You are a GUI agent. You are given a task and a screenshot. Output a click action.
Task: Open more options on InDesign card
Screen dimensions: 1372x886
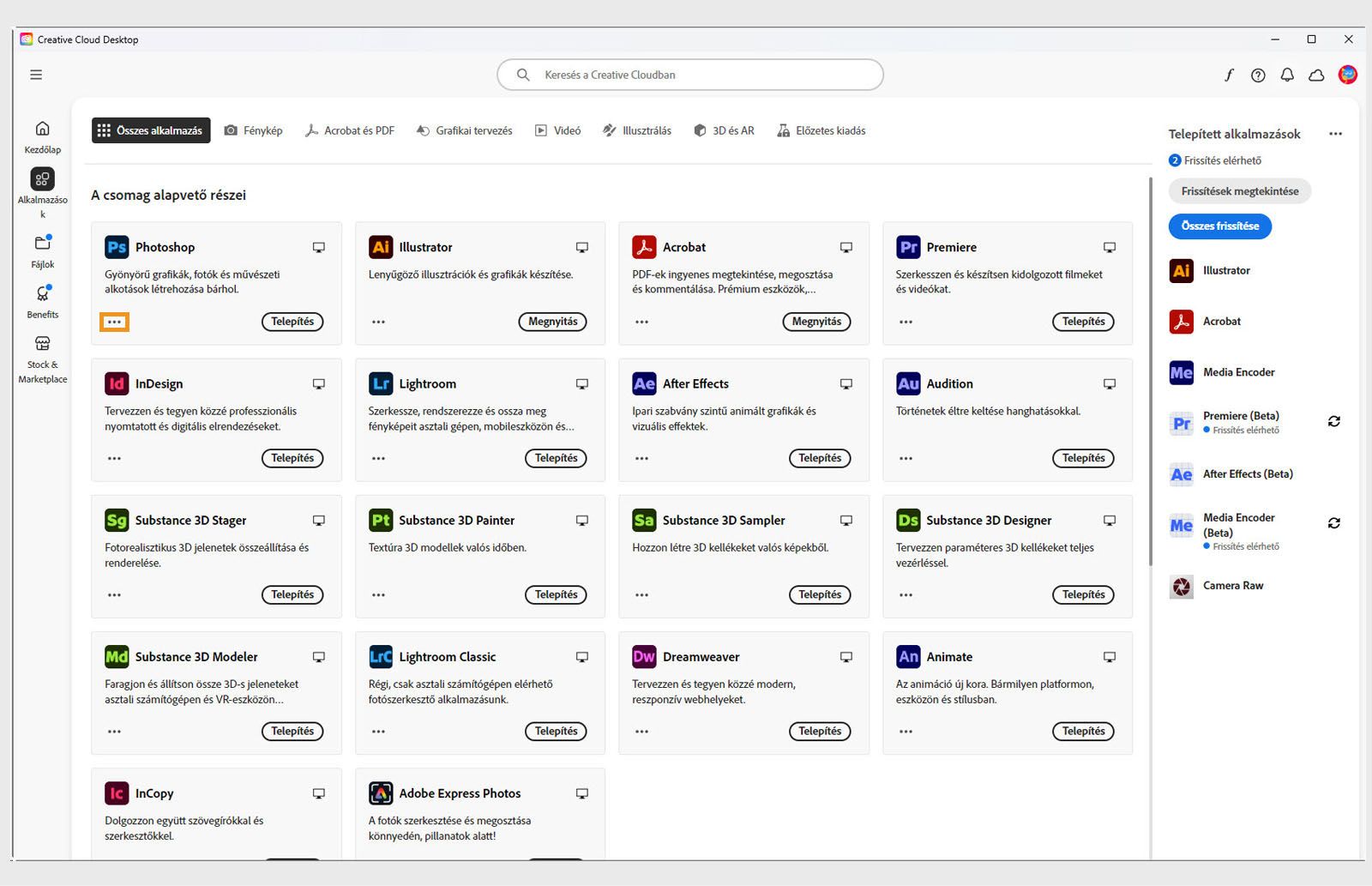tap(114, 459)
